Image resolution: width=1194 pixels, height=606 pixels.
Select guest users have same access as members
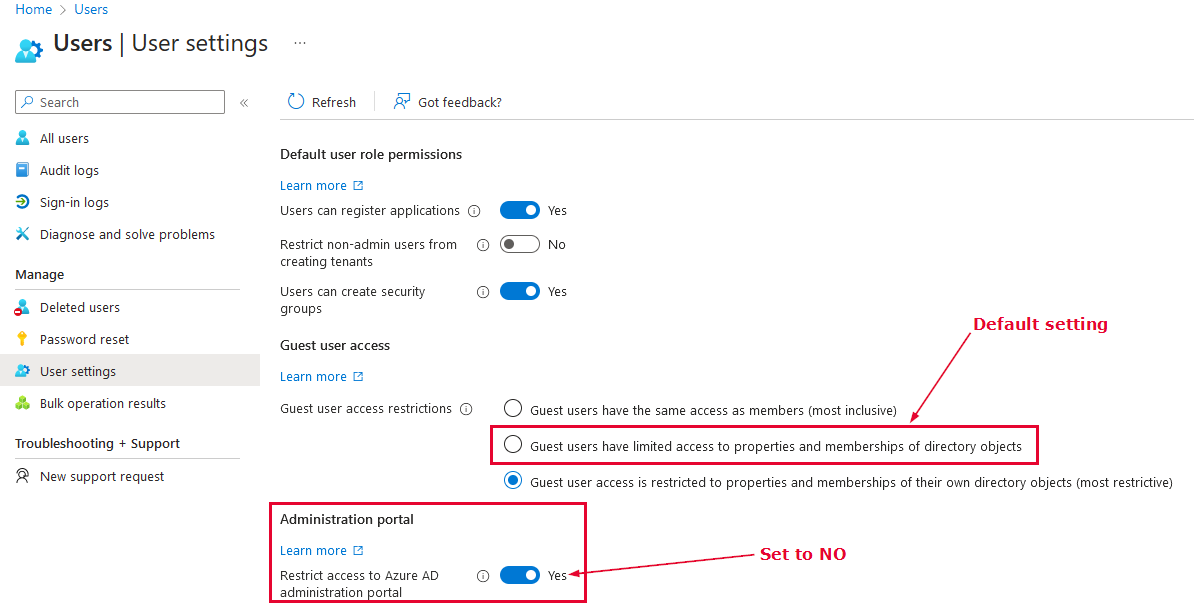point(513,408)
